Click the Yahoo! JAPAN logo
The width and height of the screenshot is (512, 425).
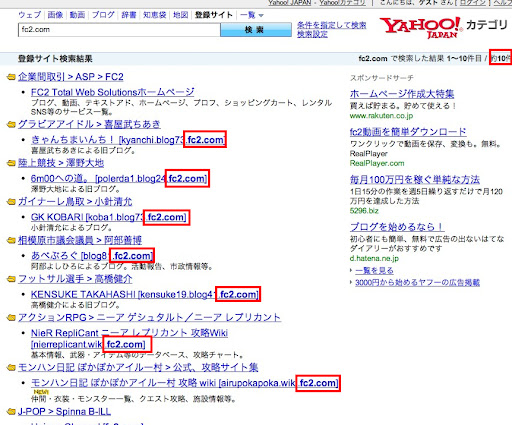421,27
